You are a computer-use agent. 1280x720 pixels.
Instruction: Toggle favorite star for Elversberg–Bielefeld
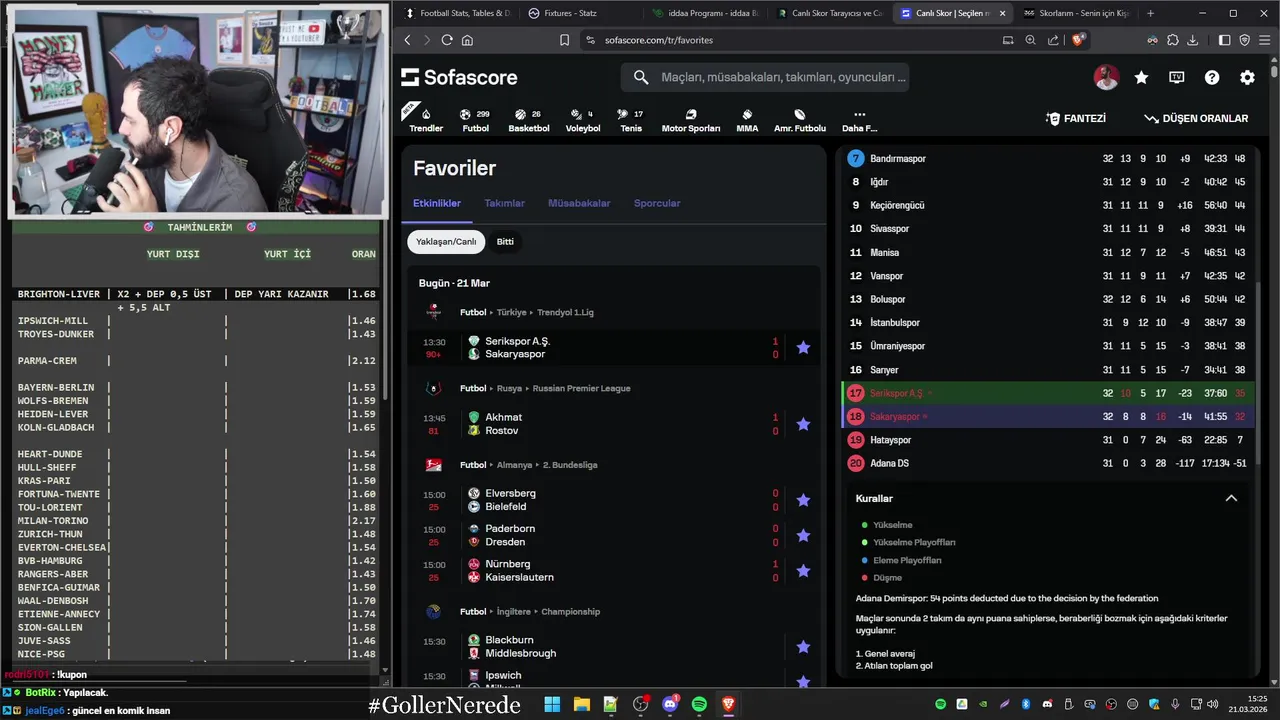coord(803,500)
